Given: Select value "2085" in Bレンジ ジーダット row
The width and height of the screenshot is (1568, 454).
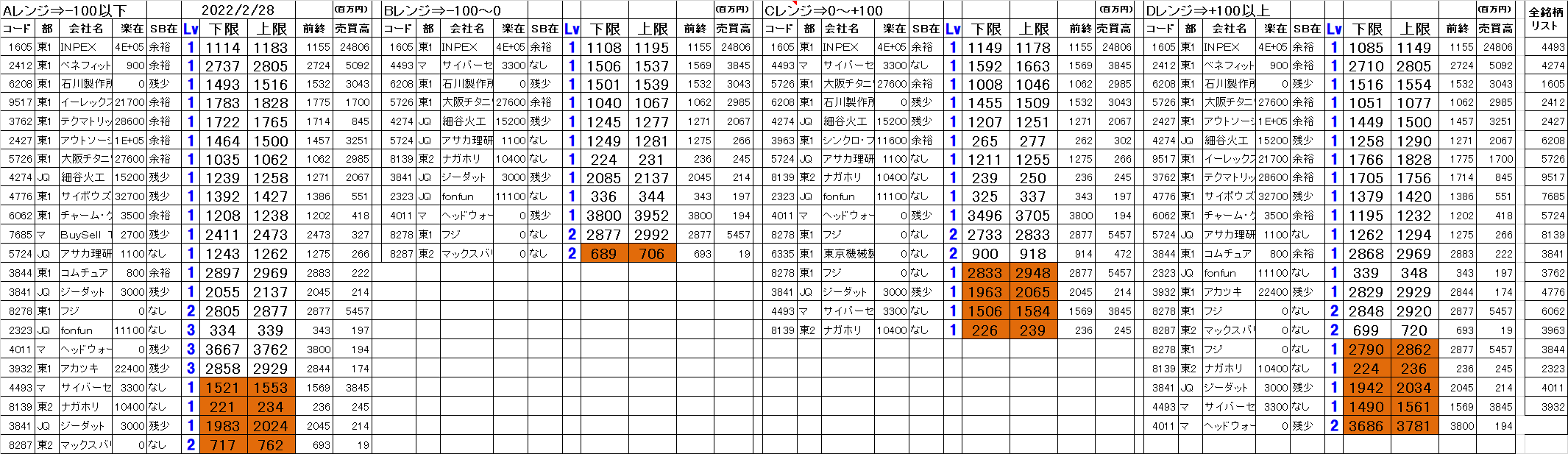Looking at the screenshot, I should 604,179.
